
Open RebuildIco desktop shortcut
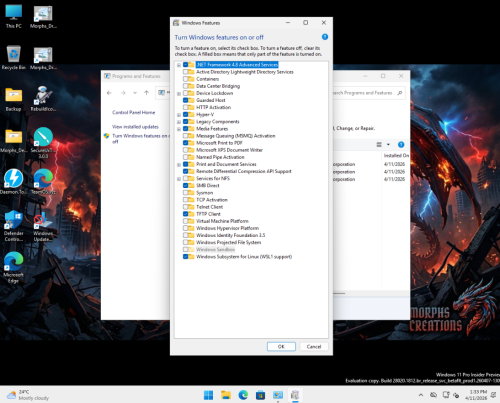pos(43,99)
